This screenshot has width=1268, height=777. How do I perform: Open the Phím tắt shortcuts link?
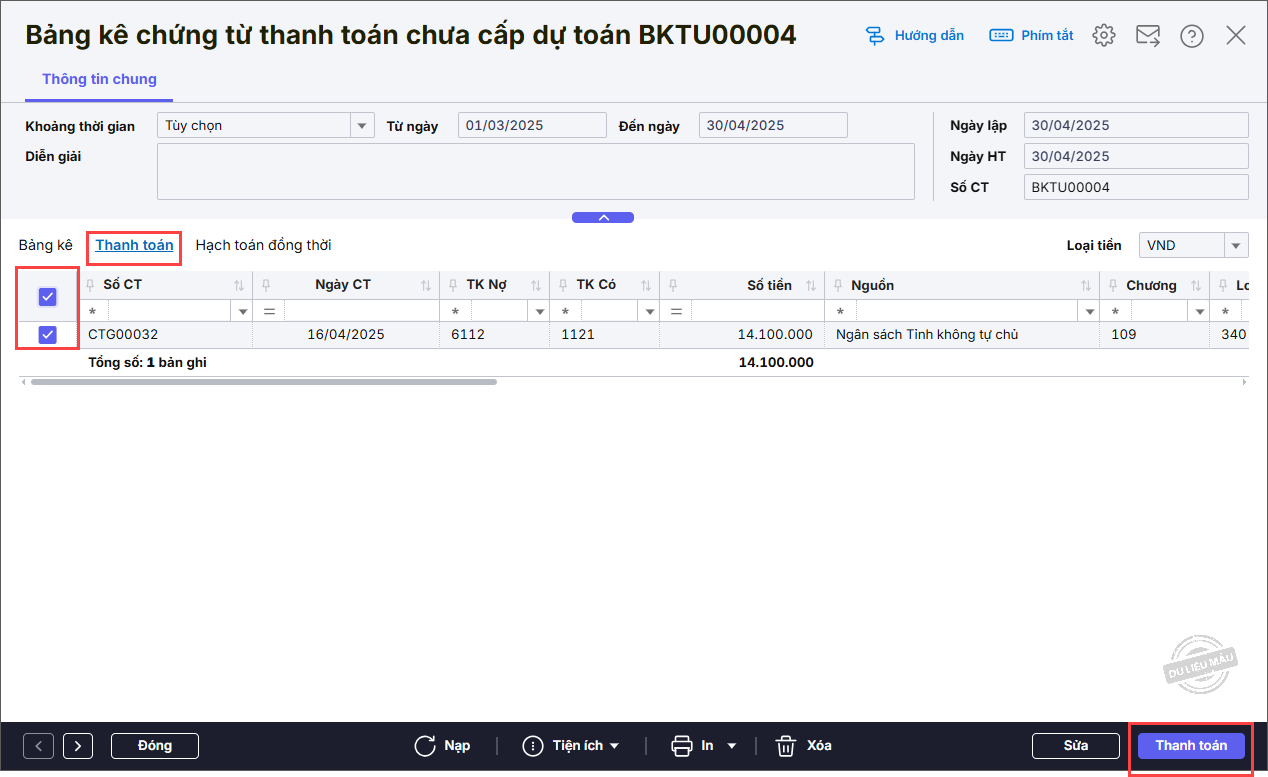pos(1031,35)
